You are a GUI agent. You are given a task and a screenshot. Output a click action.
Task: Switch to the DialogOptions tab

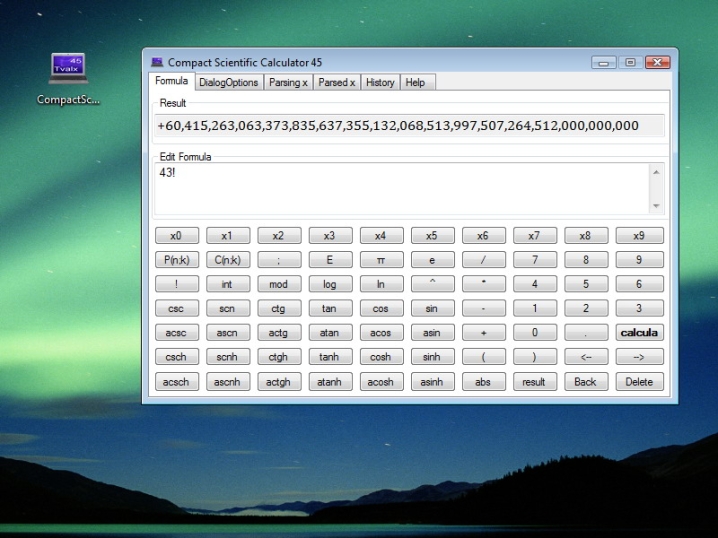pos(228,83)
